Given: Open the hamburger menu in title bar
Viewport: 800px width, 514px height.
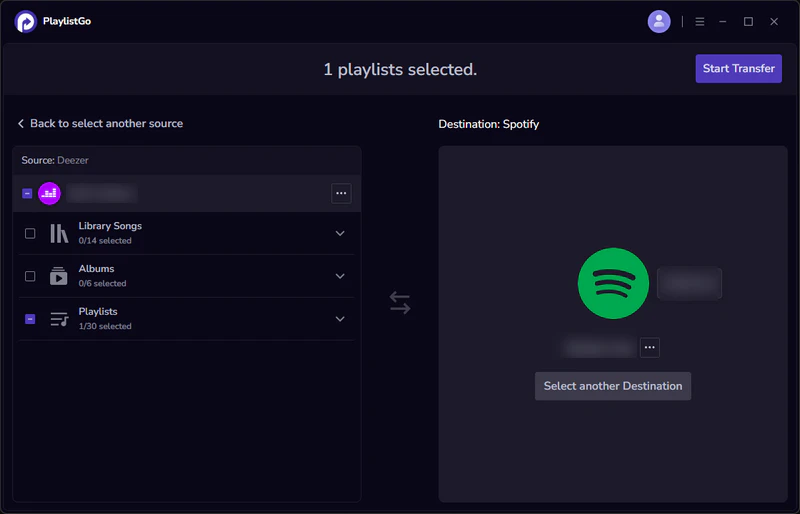Looking at the screenshot, I should [x=699, y=21].
